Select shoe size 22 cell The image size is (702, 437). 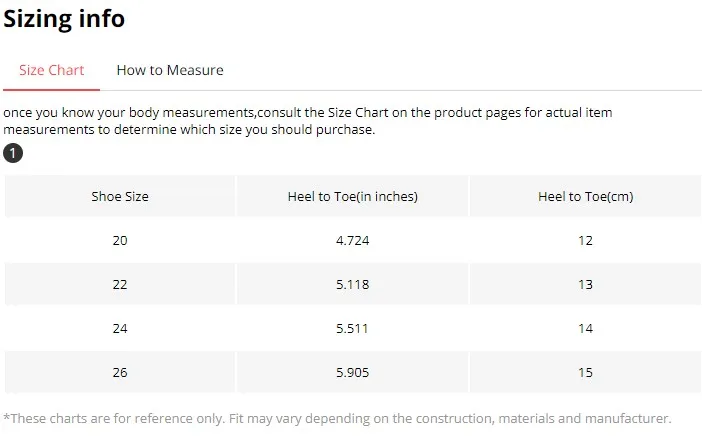point(120,285)
